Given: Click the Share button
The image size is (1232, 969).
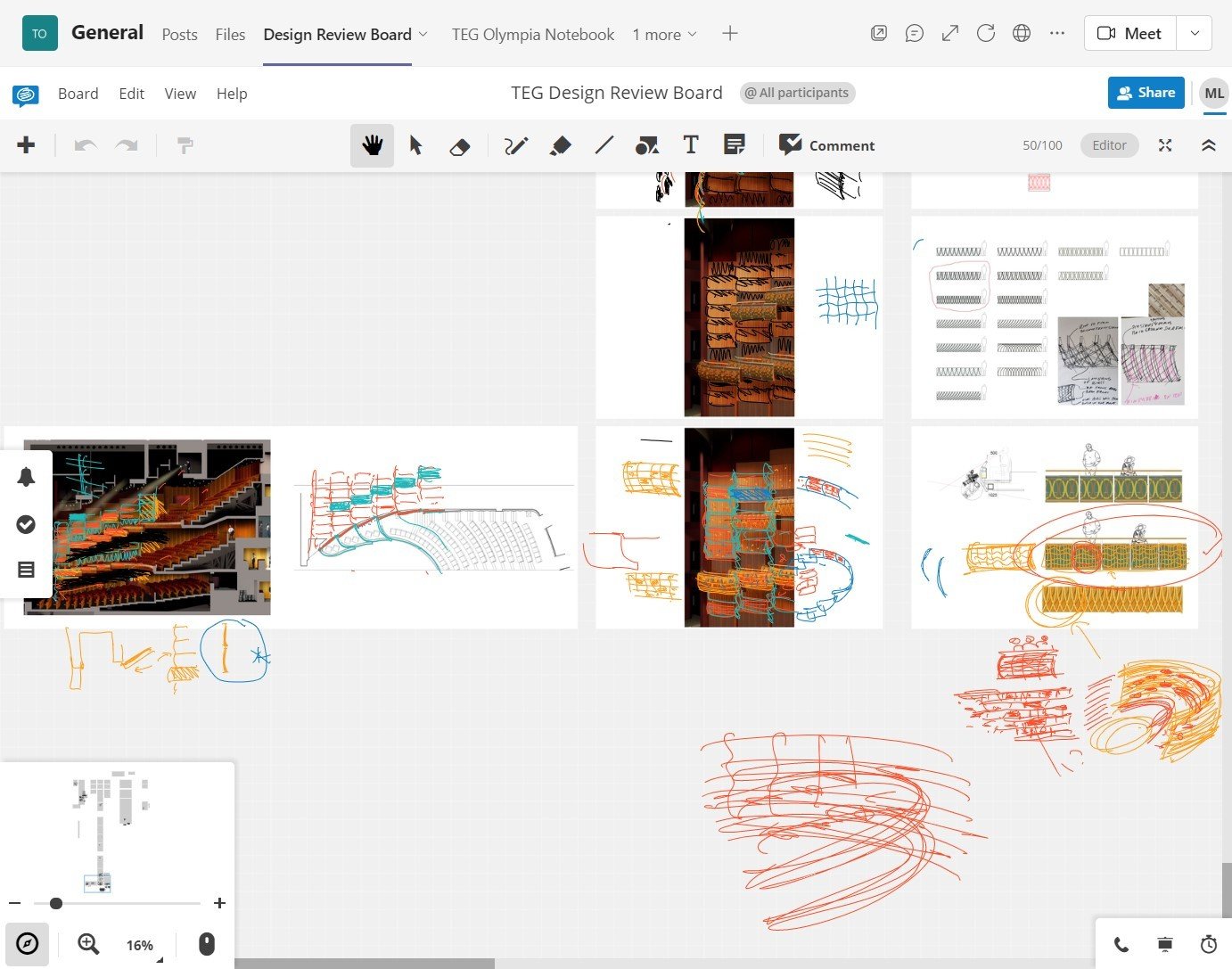Looking at the screenshot, I should coord(1146,93).
